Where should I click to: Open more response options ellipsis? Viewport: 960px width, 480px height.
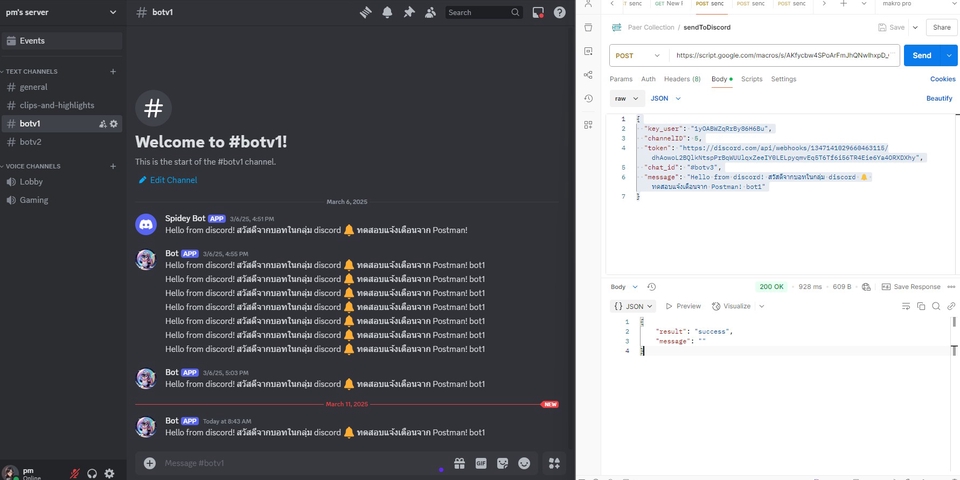click(x=951, y=287)
